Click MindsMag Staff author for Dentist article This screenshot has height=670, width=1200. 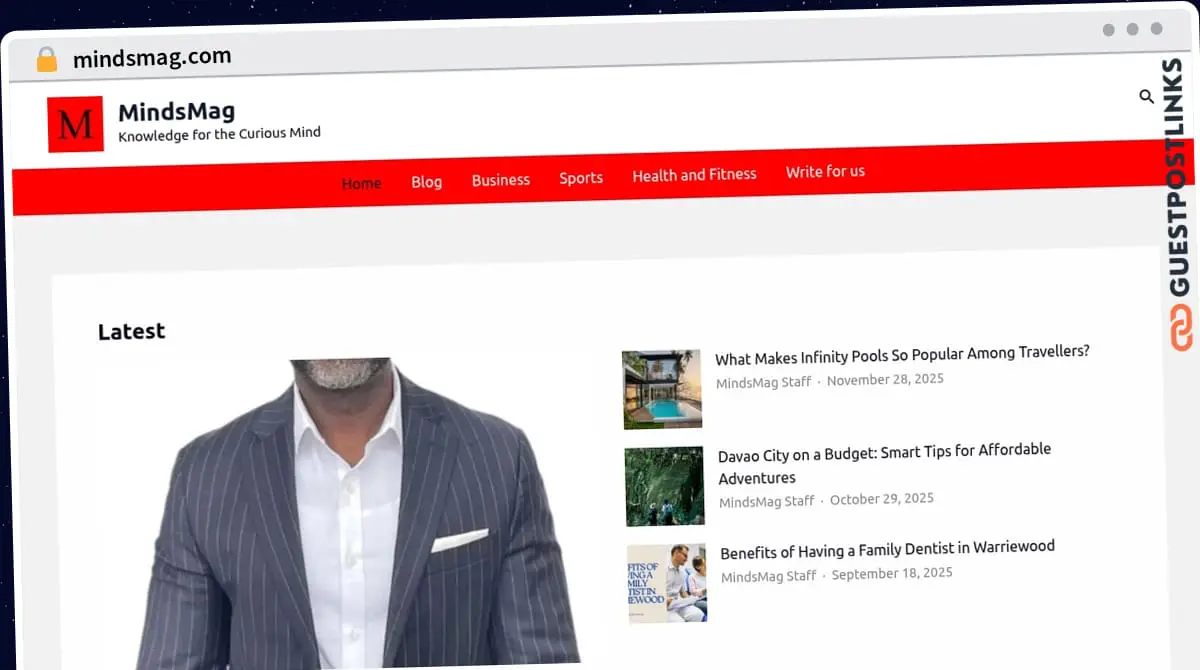(x=769, y=576)
